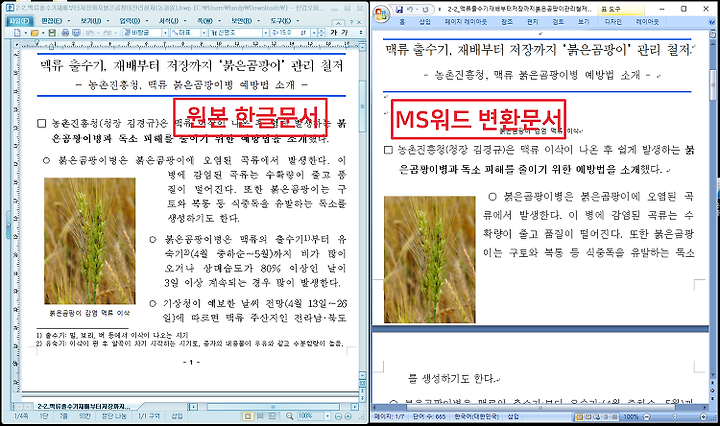Customize Word Quick Access toolbar dropdown
The width and height of the screenshot is (720, 426).
(x=439, y=9)
